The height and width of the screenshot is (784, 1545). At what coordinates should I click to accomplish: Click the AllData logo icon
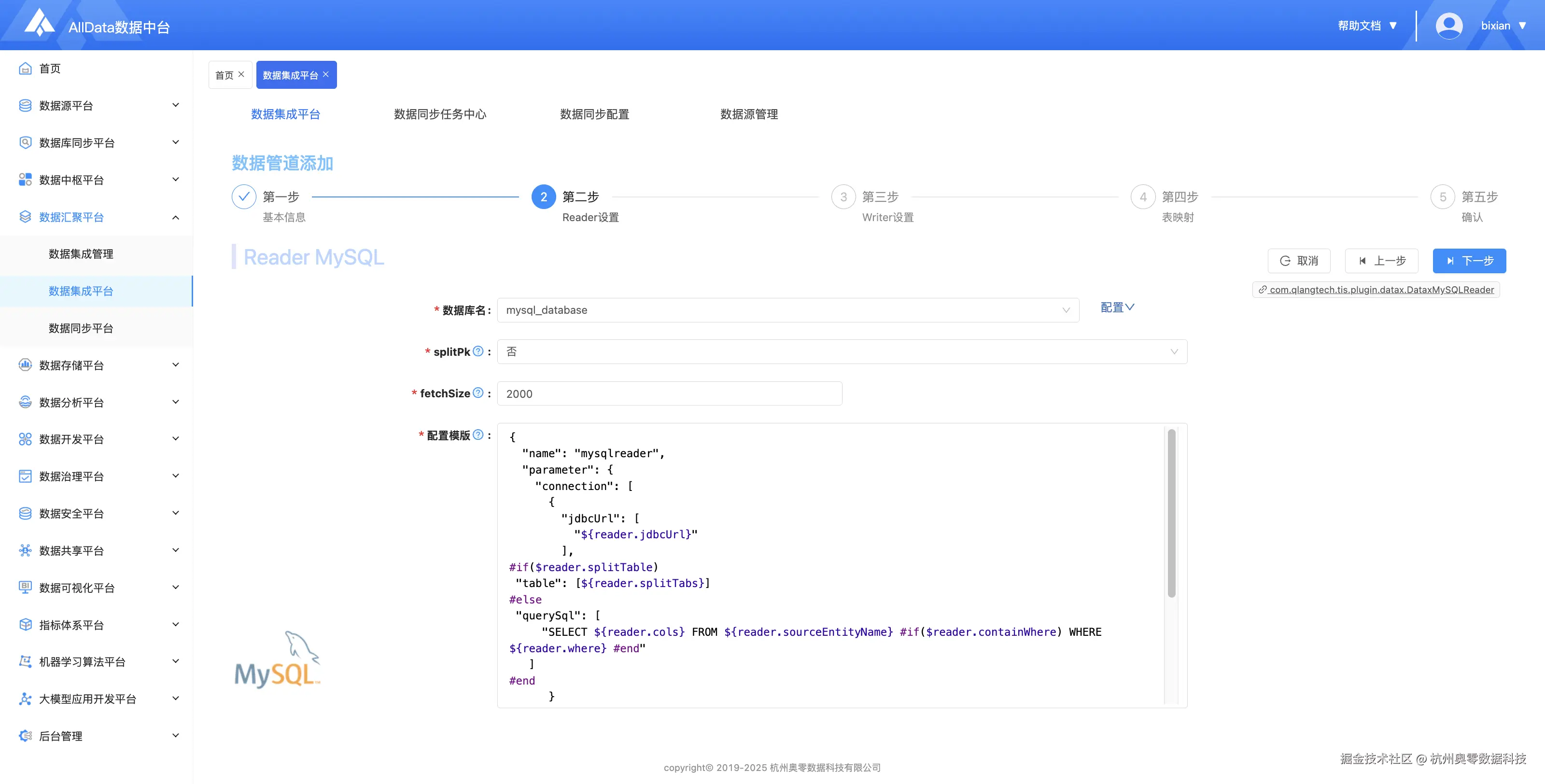click(x=39, y=23)
